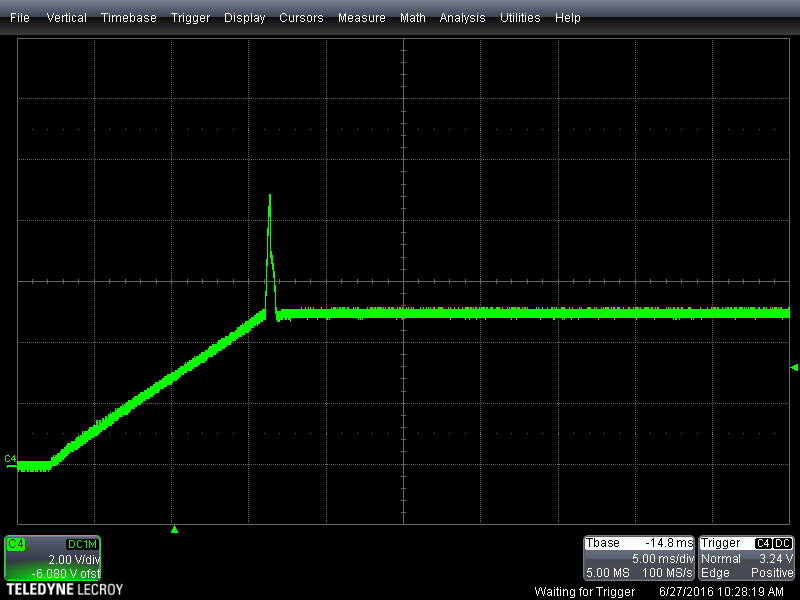
Task: Click the Edge trigger type label
Action: 715,573
